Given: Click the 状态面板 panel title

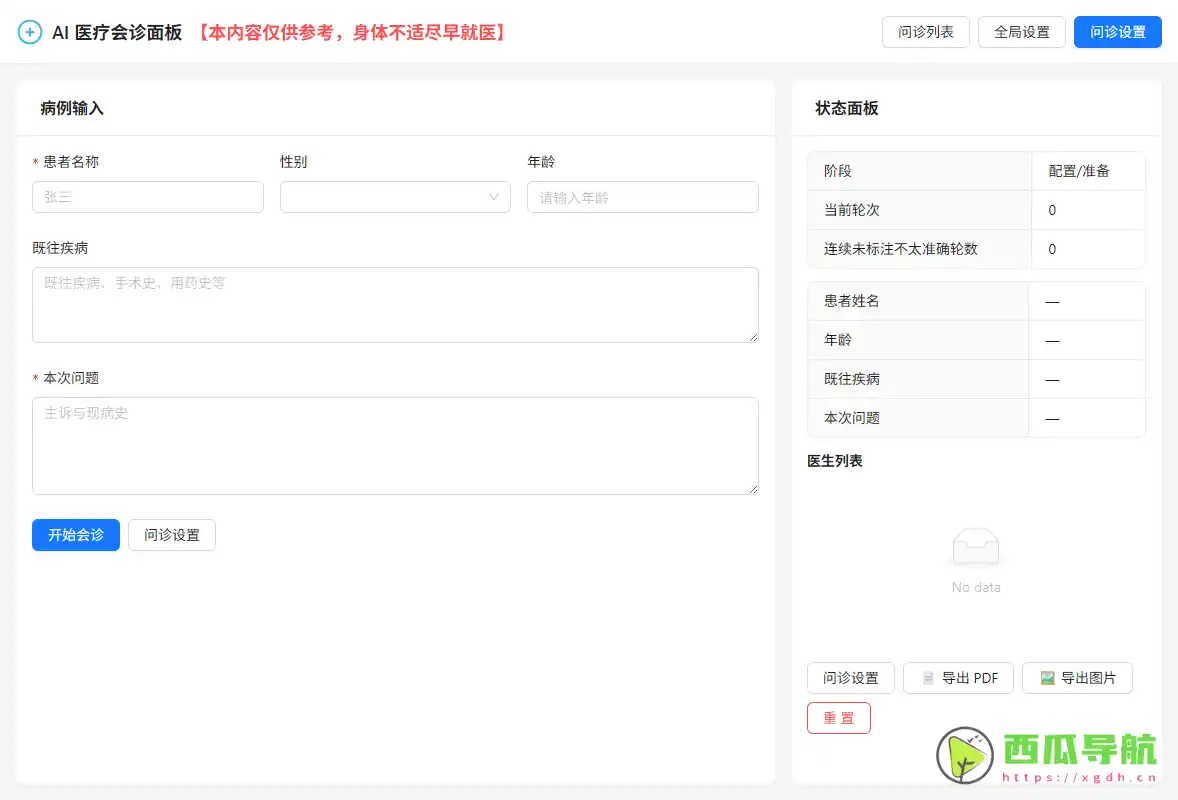Looking at the screenshot, I should 847,108.
